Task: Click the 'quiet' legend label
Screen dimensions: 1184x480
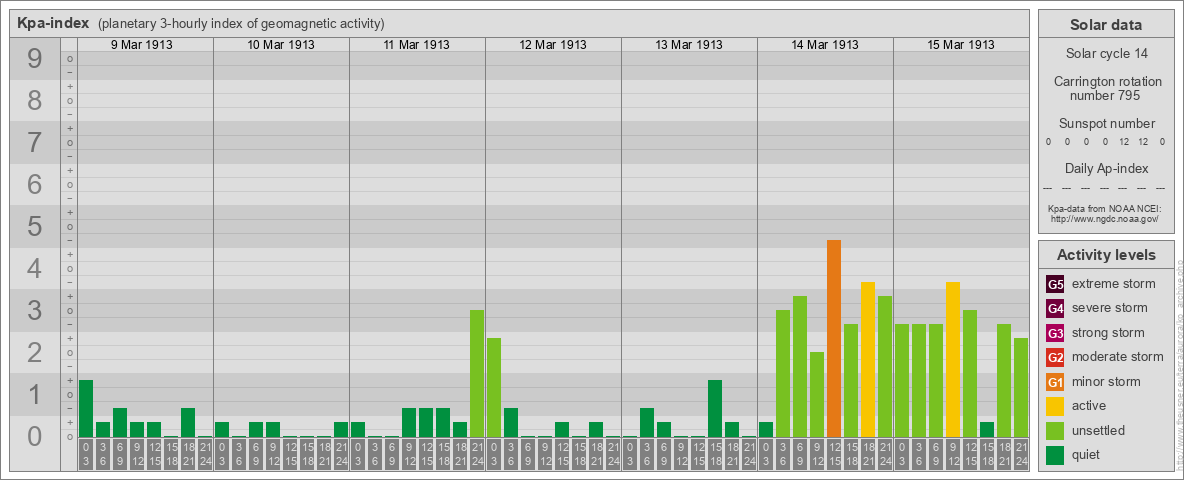Action: point(1087,454)
